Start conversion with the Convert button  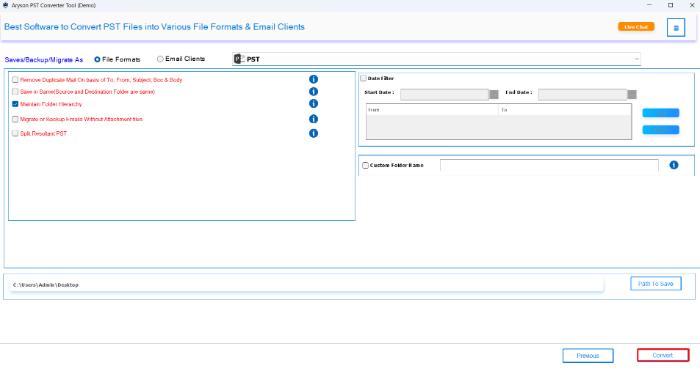click(x=663, y=355)
